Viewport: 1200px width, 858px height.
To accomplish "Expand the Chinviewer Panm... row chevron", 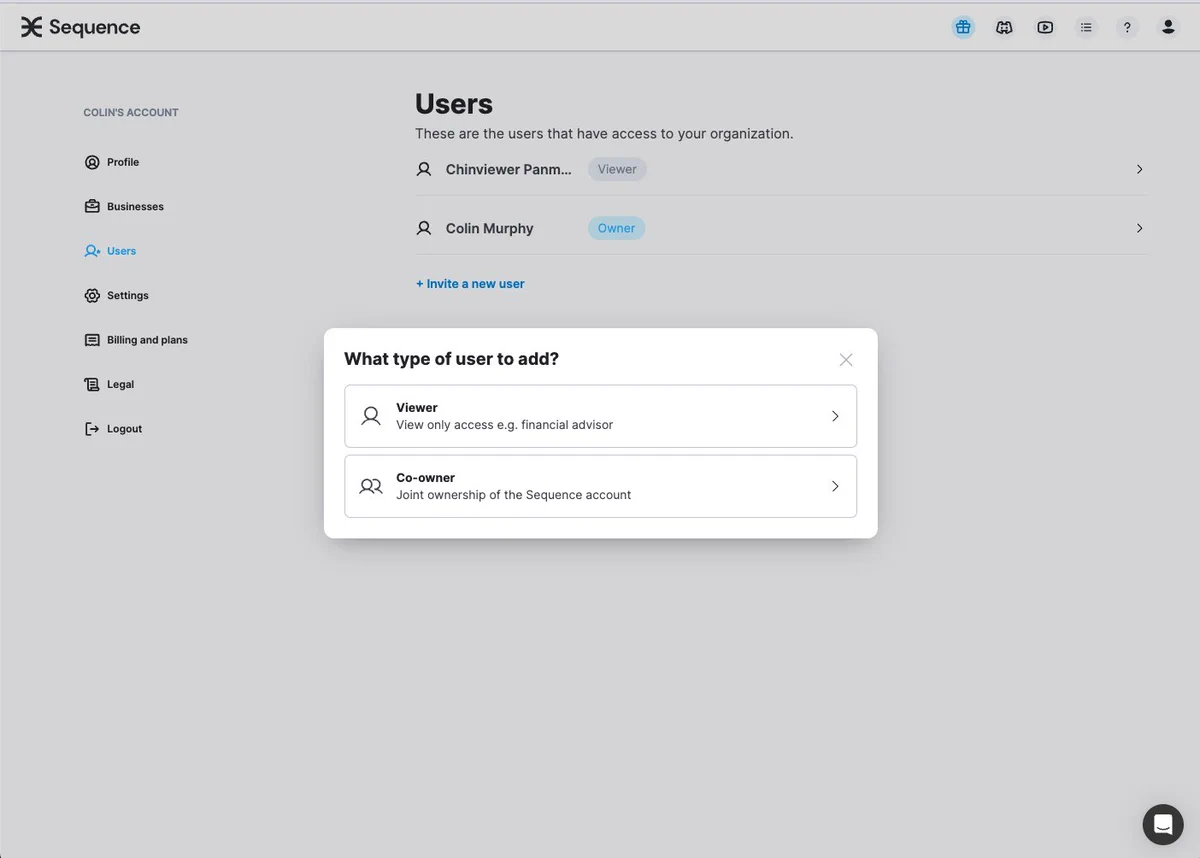I will pyautogui.click(x=1140, y=169).
